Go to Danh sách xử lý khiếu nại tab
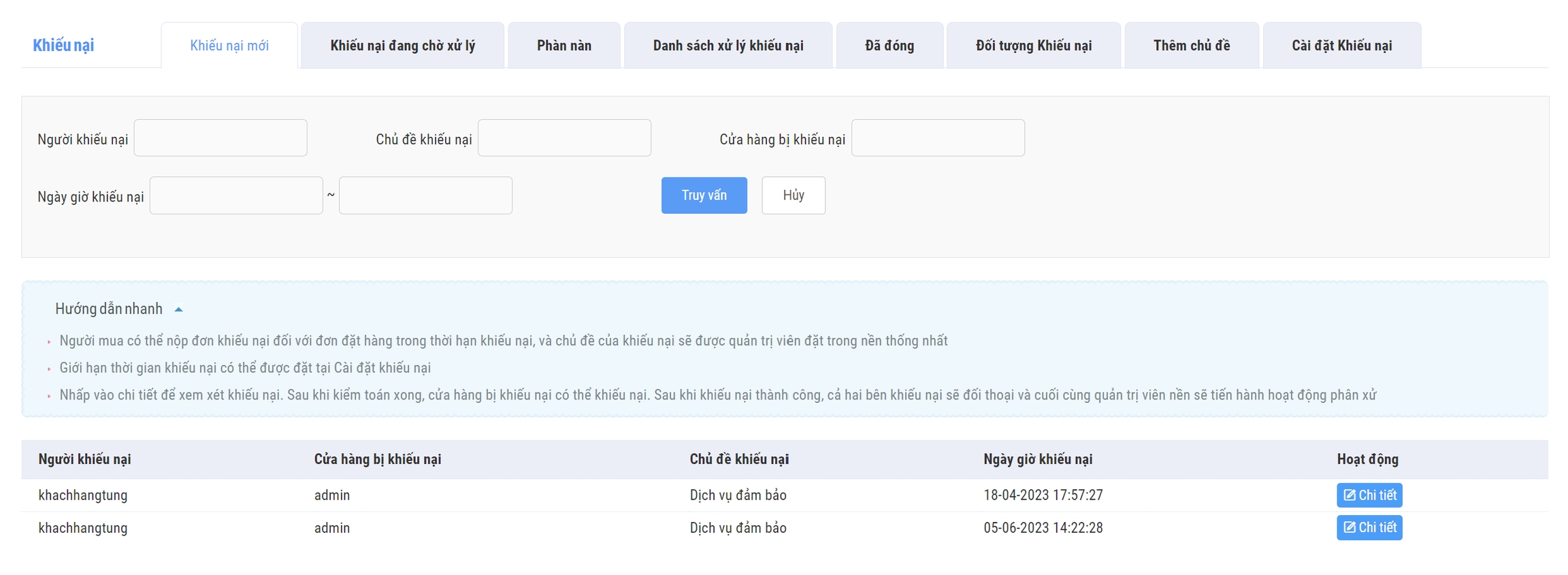Screen dimensions: 1568x575 click(x=728, y=46)
